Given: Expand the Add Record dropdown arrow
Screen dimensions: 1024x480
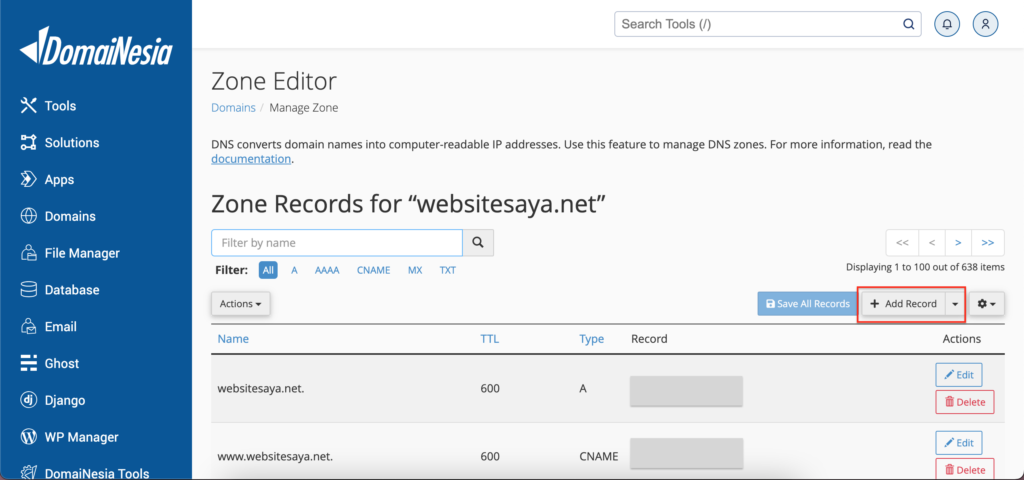Looking at the screenshot, I should point(955,304).
